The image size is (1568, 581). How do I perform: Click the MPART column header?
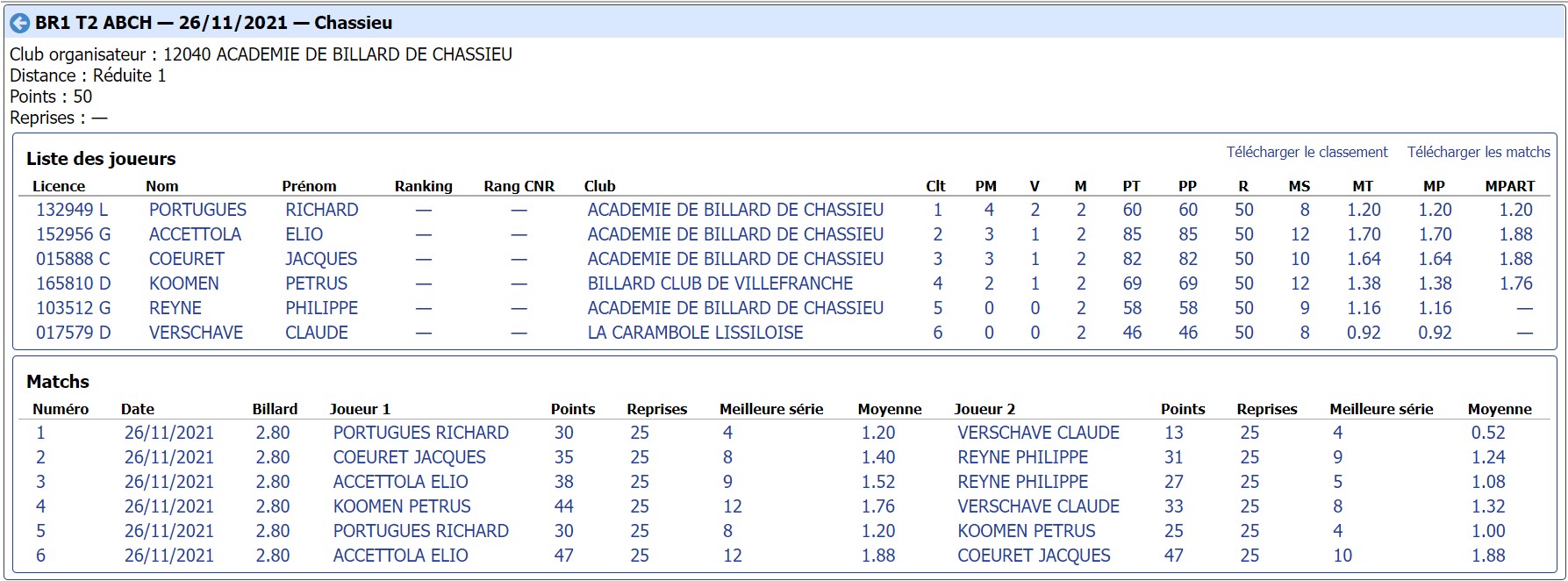click(1510, 186)
